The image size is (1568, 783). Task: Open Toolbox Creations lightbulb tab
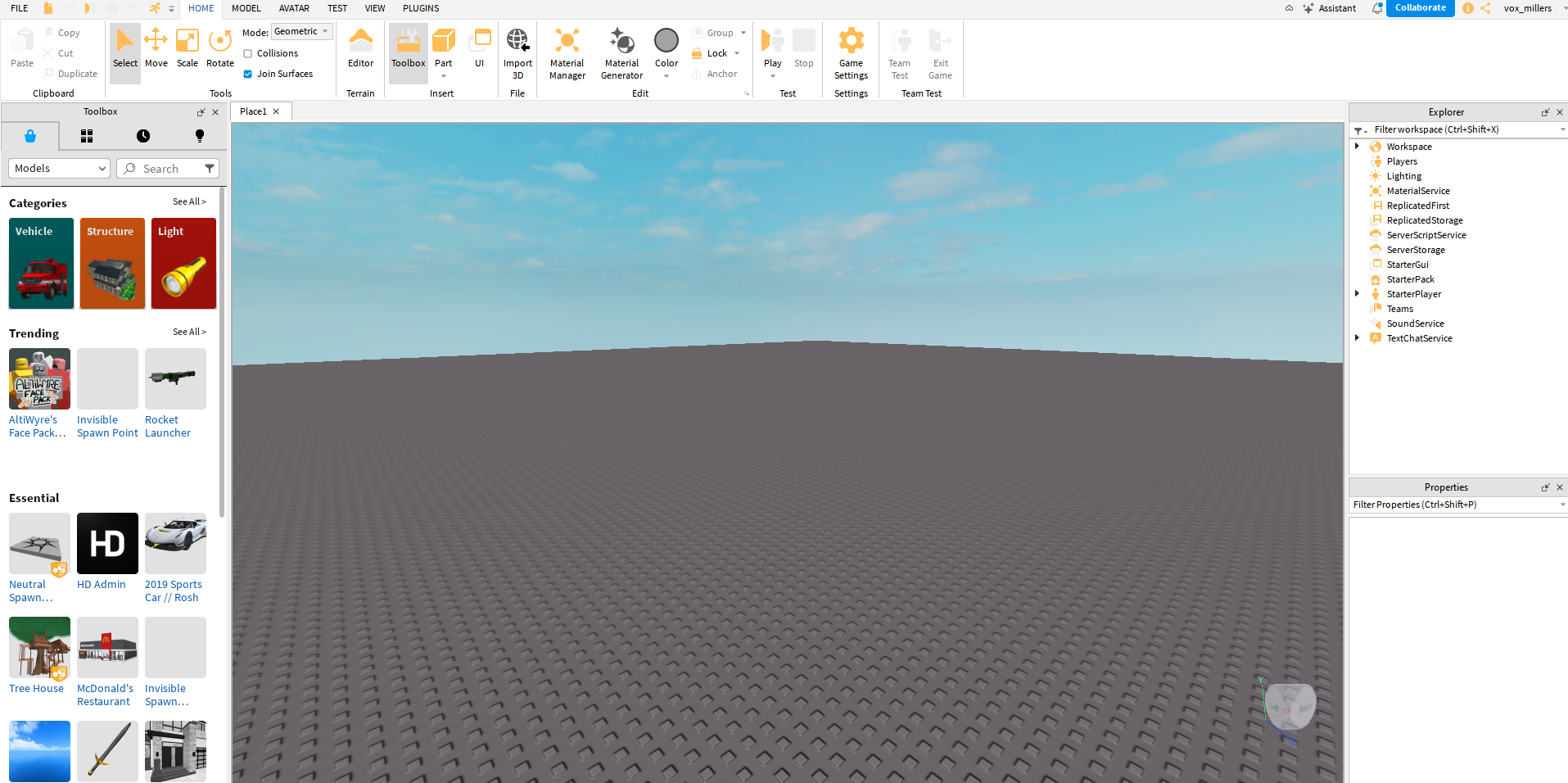200,136
